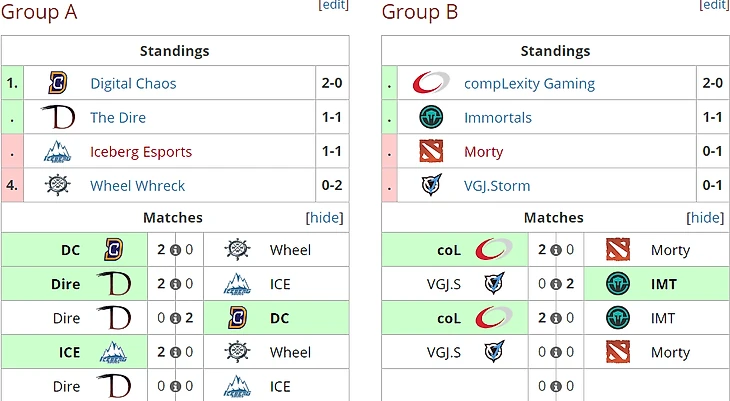
Task: Open the compLexity Gaming team page link
Action: [x=529, y=84]
